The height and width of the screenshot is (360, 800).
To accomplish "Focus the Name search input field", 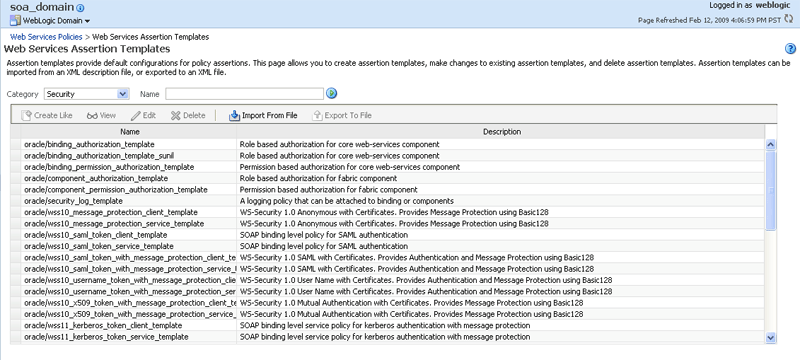I will (244, 94).
